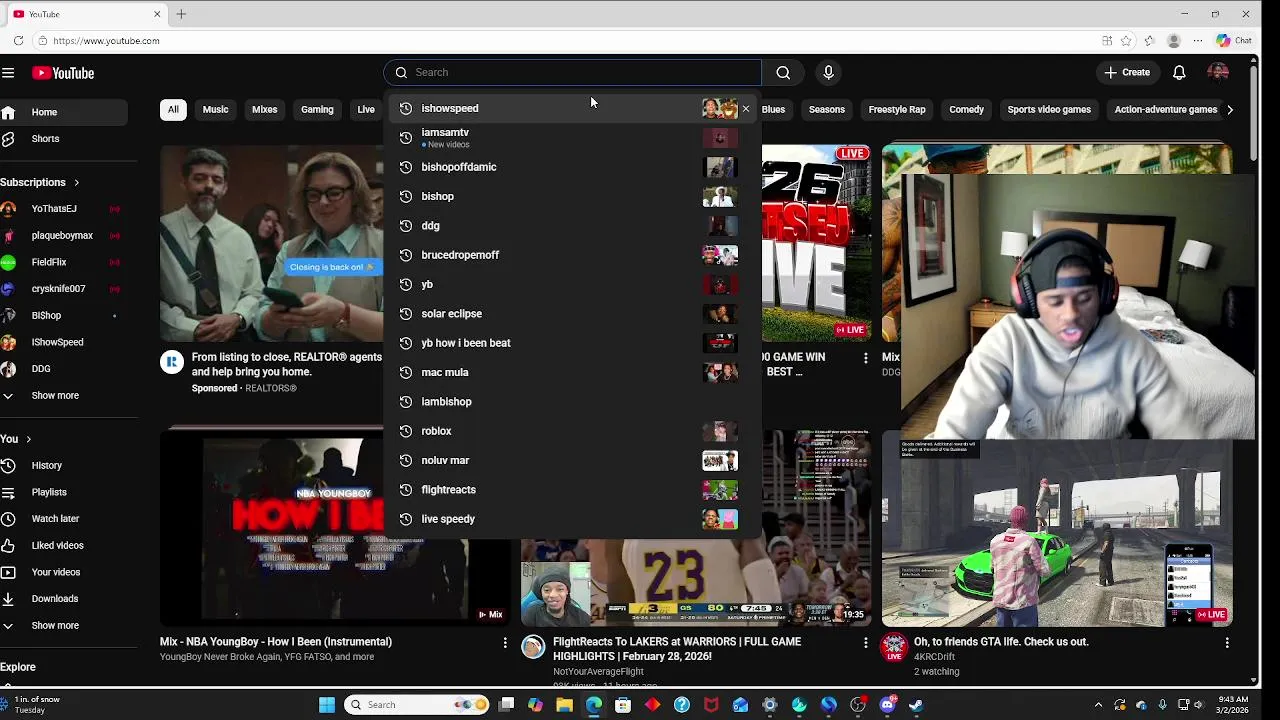Open Your videos in the sidebar
The image size is (1280, 720).
55,572
